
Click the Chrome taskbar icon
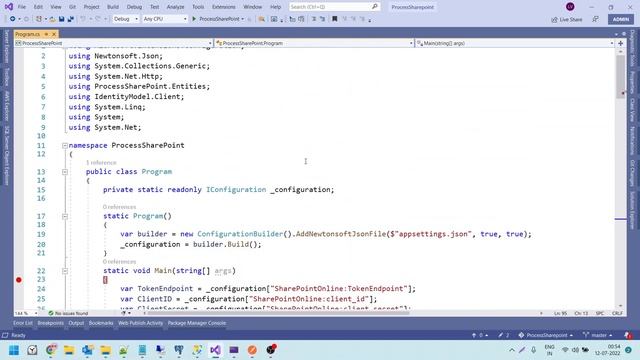tap(51, 350)
